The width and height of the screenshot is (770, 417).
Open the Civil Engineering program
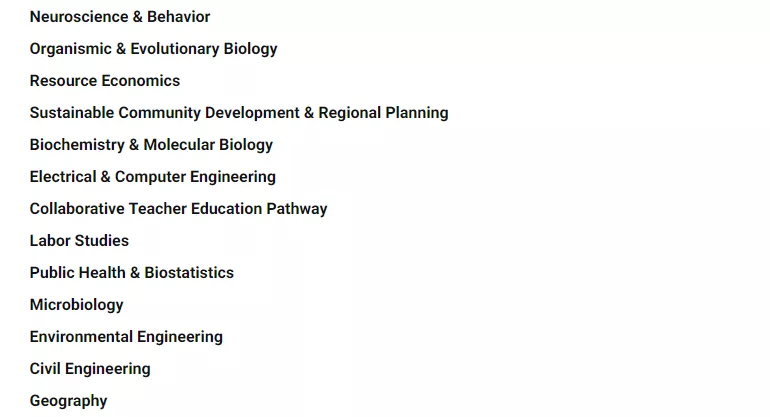[90, 369]
